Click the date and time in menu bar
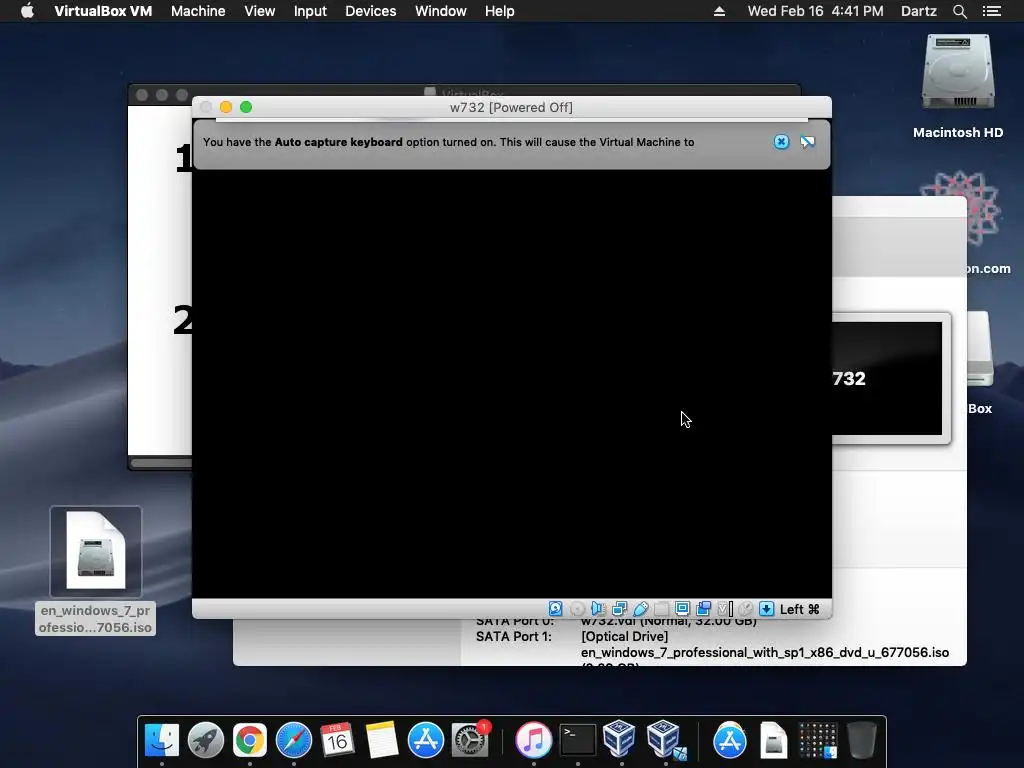The width and height of the screenshot is (1024, 768). (x=815, y=11)
